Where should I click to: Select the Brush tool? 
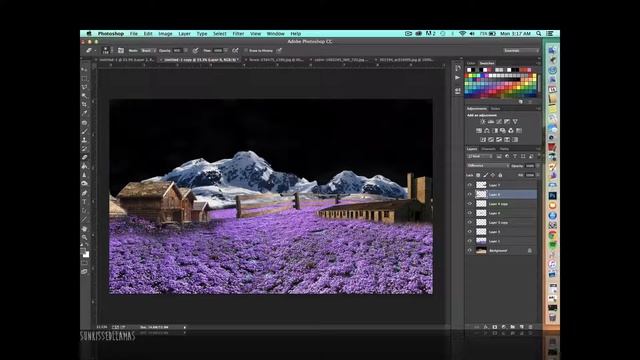pos(84,131)
